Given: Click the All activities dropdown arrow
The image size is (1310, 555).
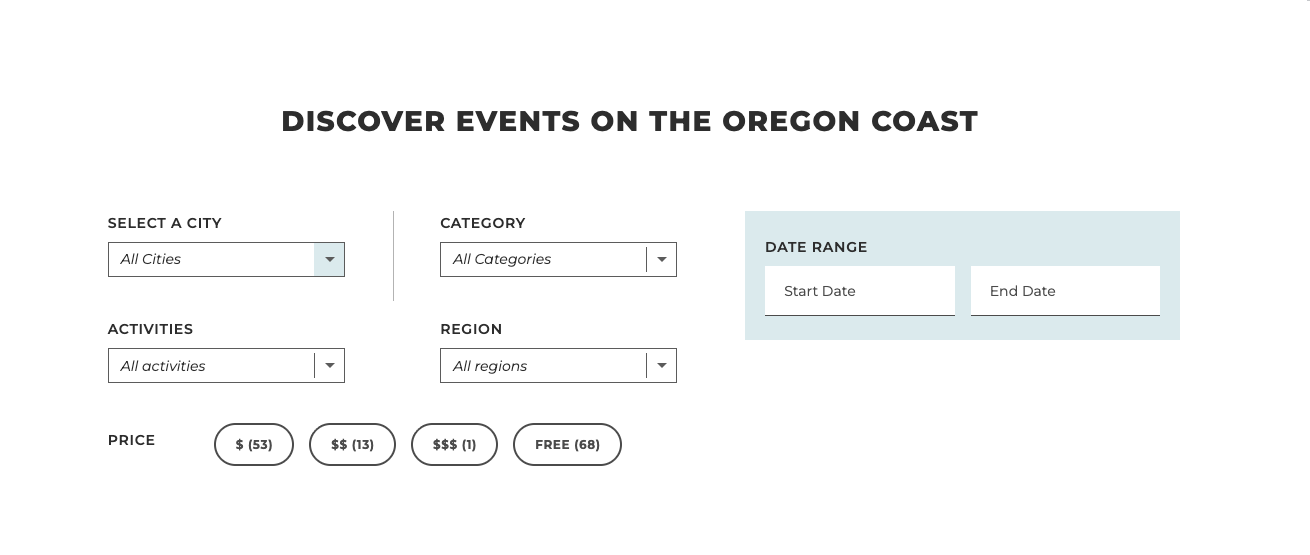Looking at the screenshot, I should [x=329, y=366].
